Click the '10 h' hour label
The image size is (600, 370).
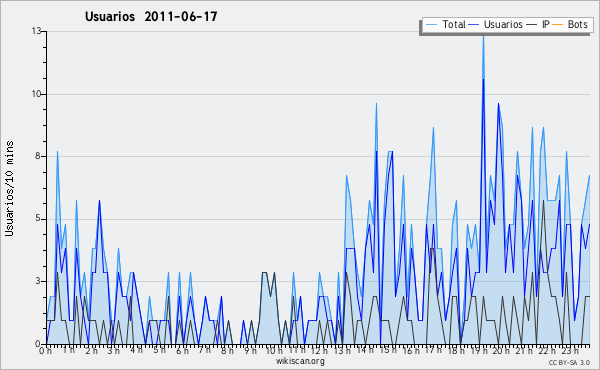[274, 351]
